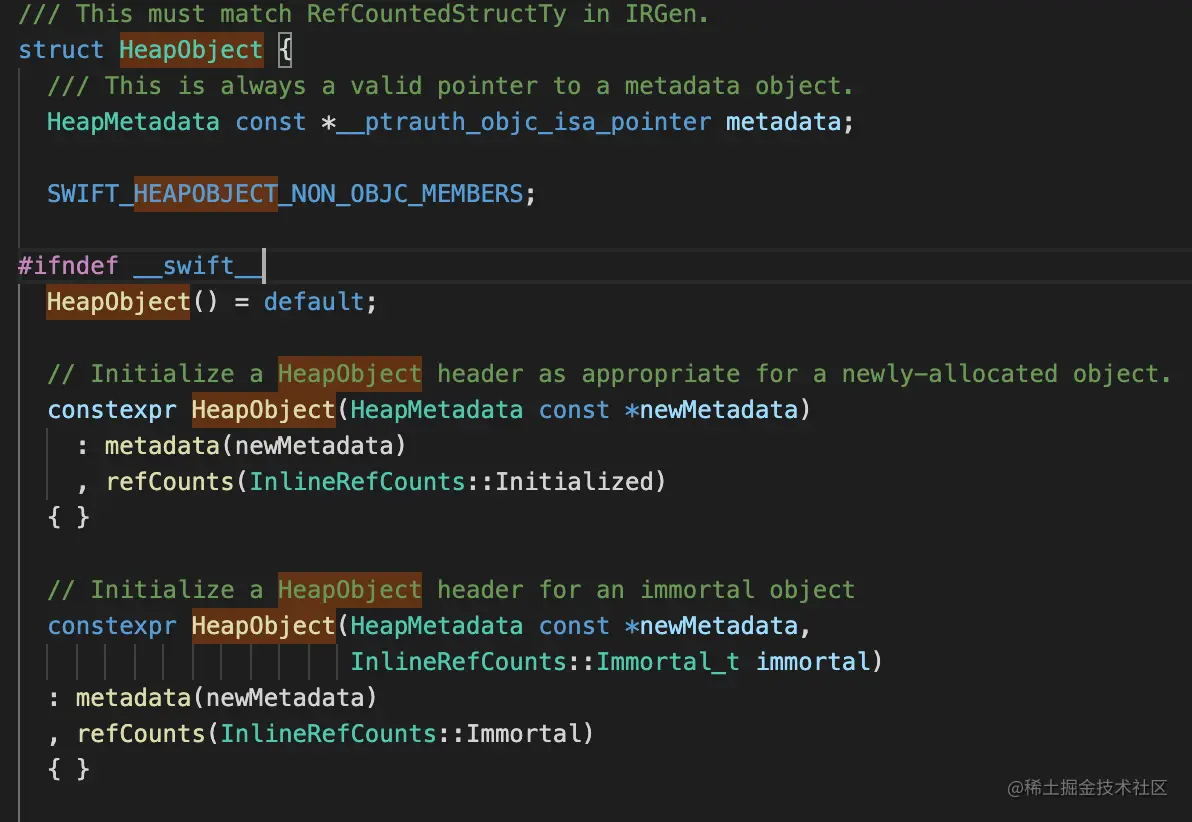
Task: Click newMetadata parameter in single-parameter constructor
Action: click(718, 410)
